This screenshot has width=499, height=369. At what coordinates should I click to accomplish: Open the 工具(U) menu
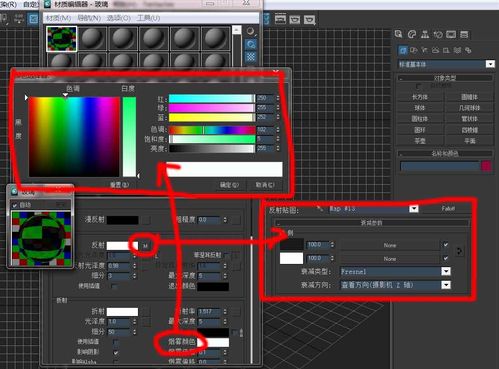148,18
